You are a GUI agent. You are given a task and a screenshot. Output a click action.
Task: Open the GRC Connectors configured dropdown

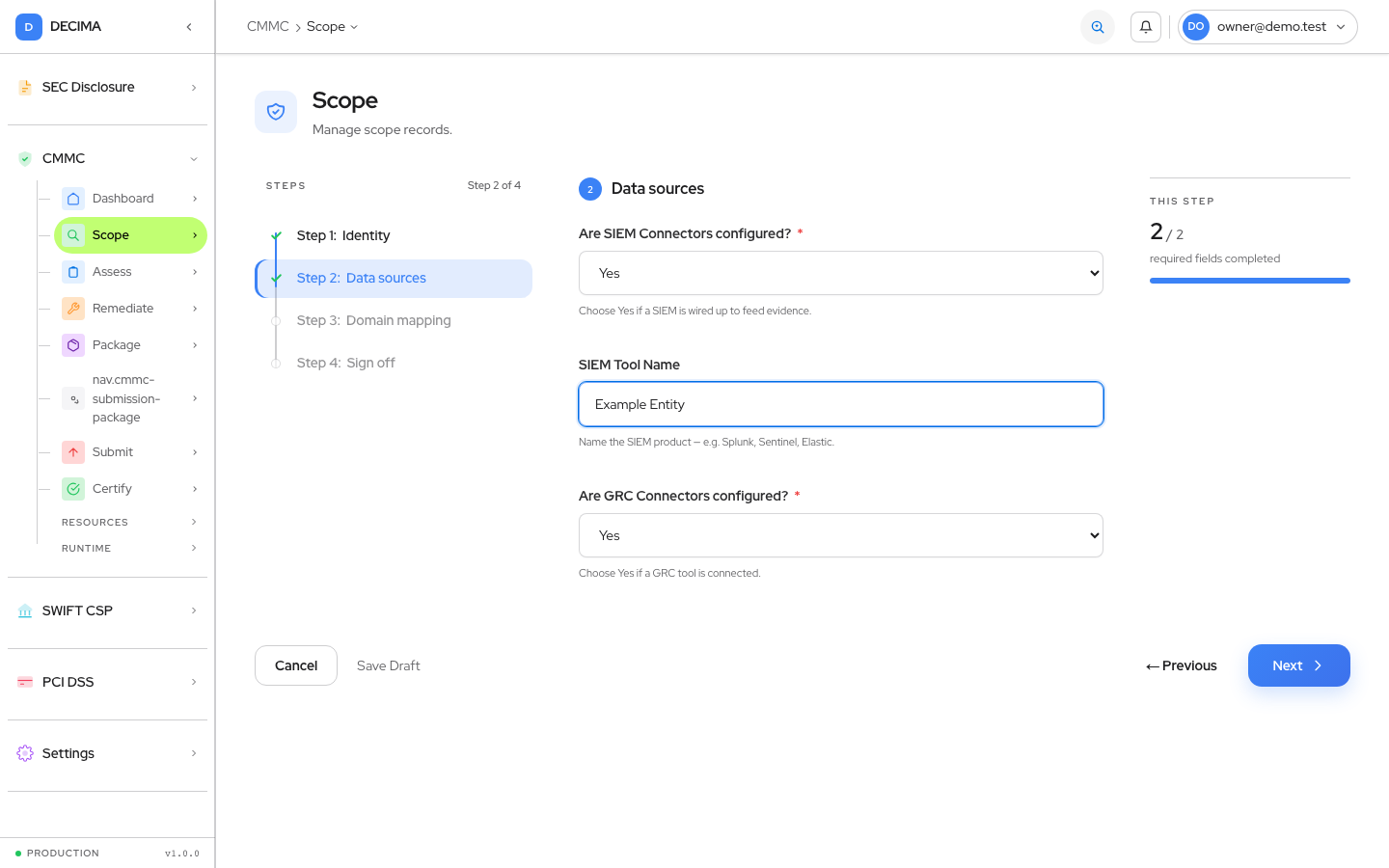tap(841, 535)
